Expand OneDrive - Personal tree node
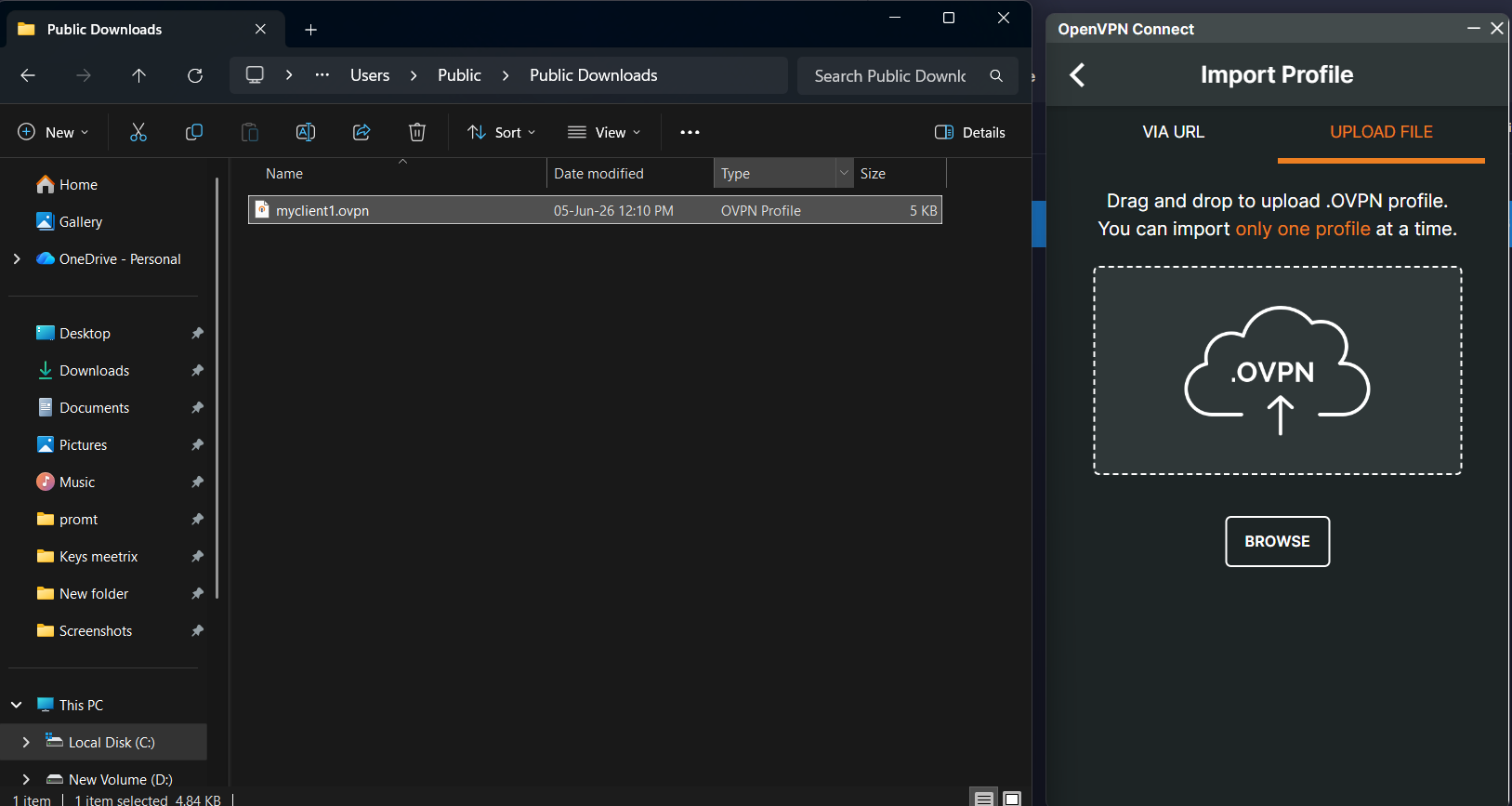Image resolution: width=1512 pixels, height=806 pixels. 17,258
